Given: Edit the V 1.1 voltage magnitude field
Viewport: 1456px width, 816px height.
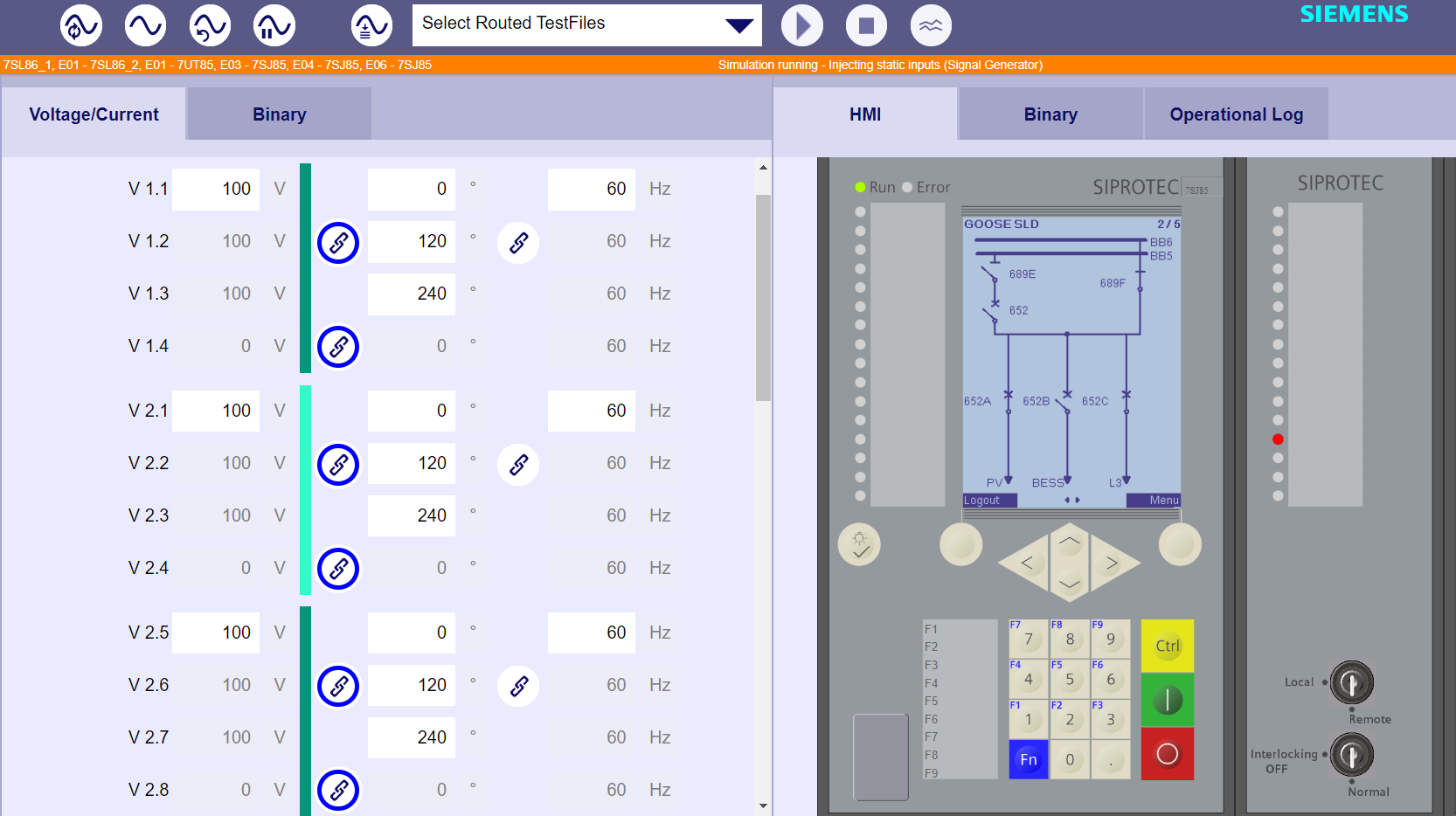Looking at the screenshot, I should tap(216, 189).
